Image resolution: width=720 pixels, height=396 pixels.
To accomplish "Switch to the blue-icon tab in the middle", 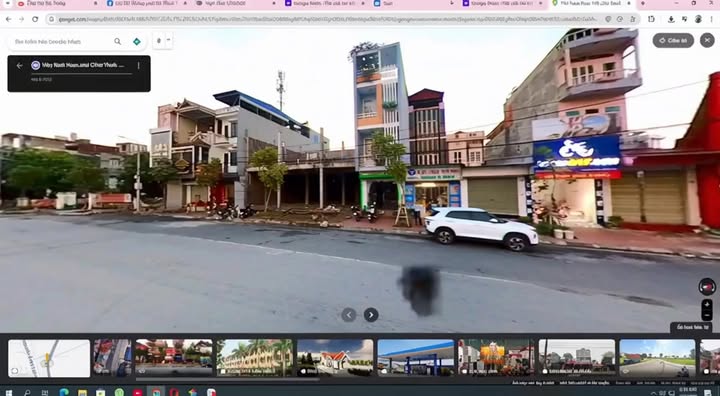I will click(413, 3).
